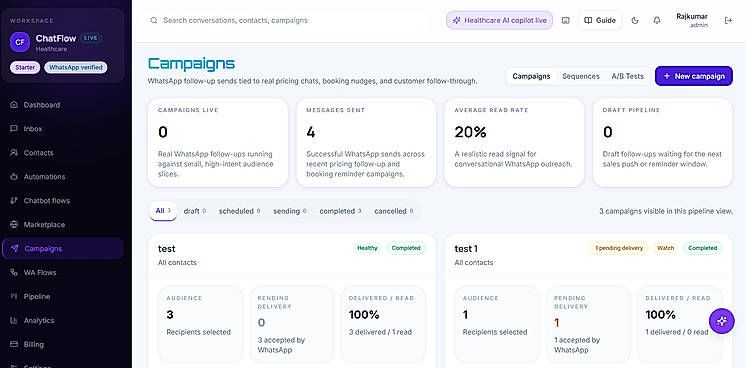This screenshot has width=746, height=368.
Task: Open Marketplace from the sidebar
Action: (x=62, y=224)
